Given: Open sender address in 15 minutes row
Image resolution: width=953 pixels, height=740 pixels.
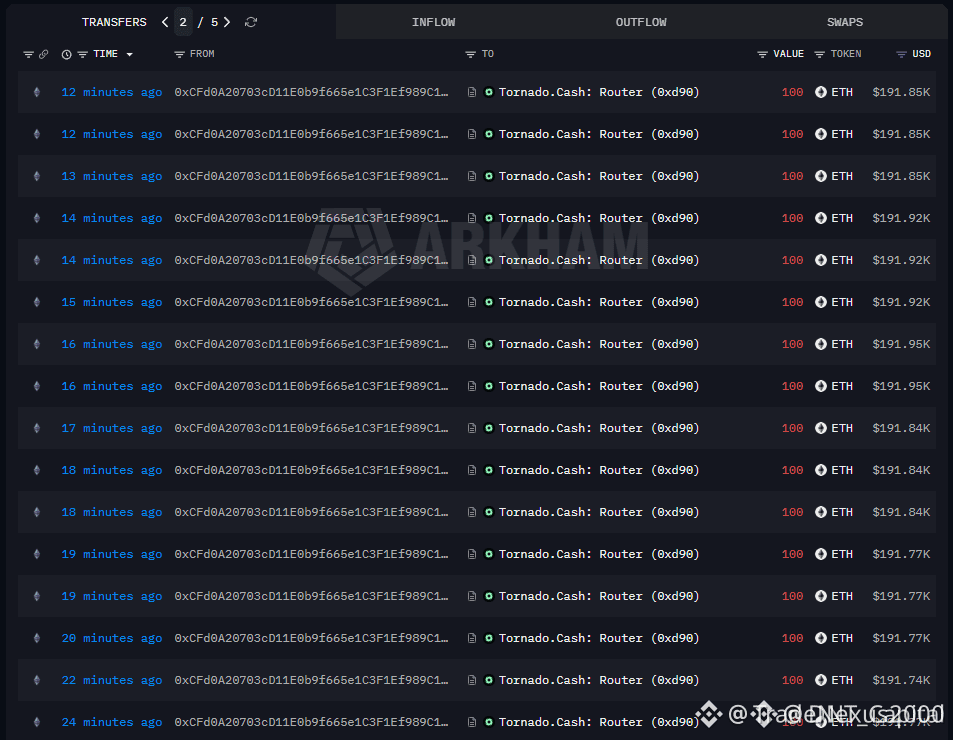Looking at the screenshot, I should pyautogui.click(x=311, y=302).
